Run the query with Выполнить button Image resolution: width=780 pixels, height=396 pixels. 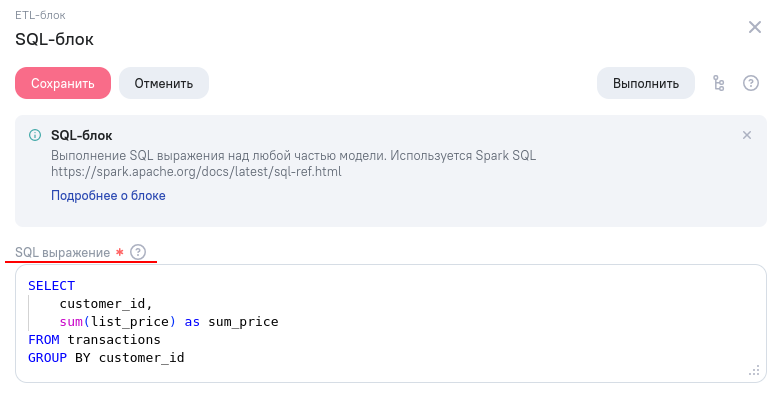coord(646,83)
